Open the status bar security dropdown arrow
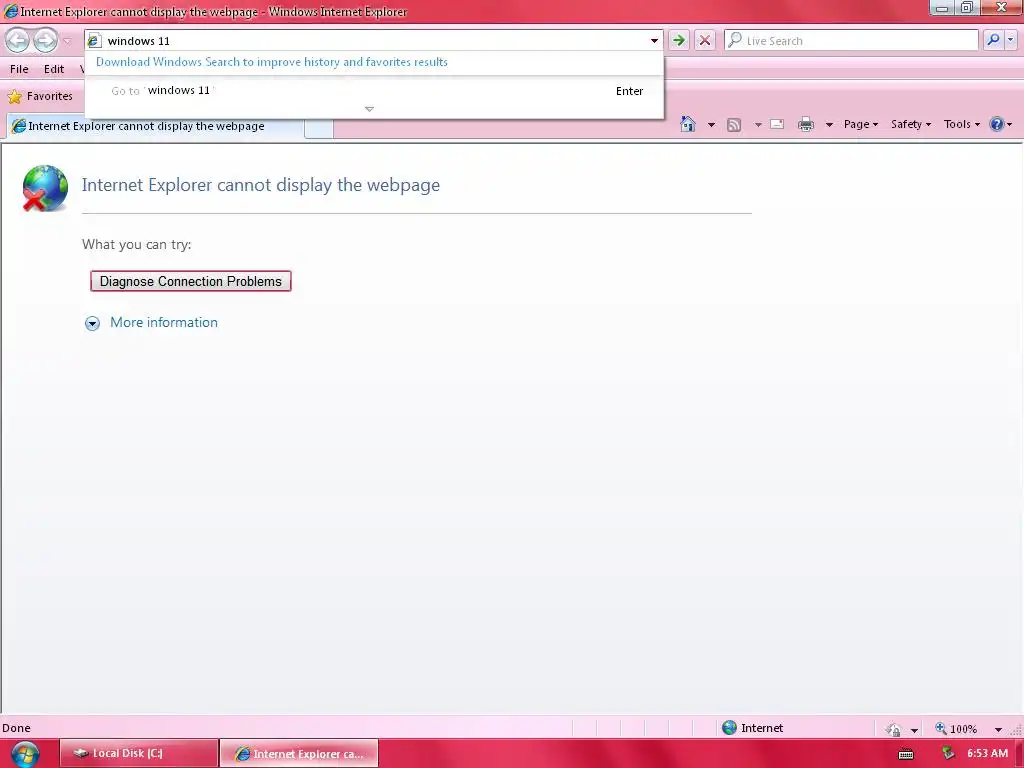The width and height of the screenshot is (1024, 768). [914, 730]
